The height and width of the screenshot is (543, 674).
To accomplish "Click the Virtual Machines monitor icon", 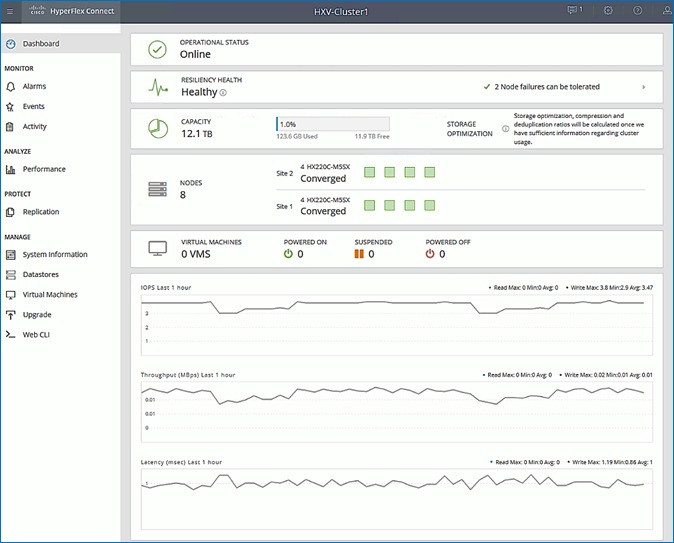I will click(x=157, y=248).
